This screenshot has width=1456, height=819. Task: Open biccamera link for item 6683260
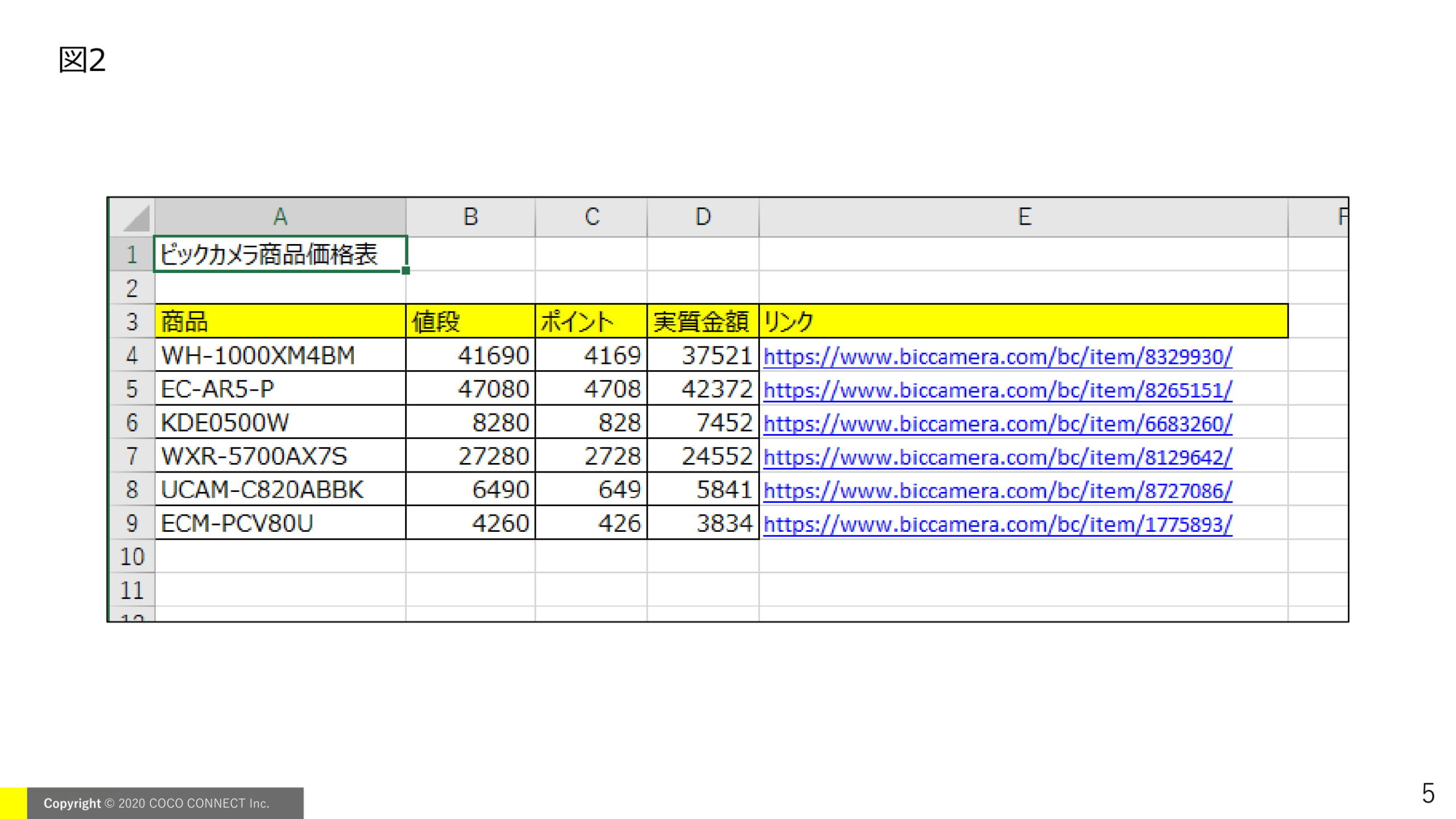(x=998, y=424)
